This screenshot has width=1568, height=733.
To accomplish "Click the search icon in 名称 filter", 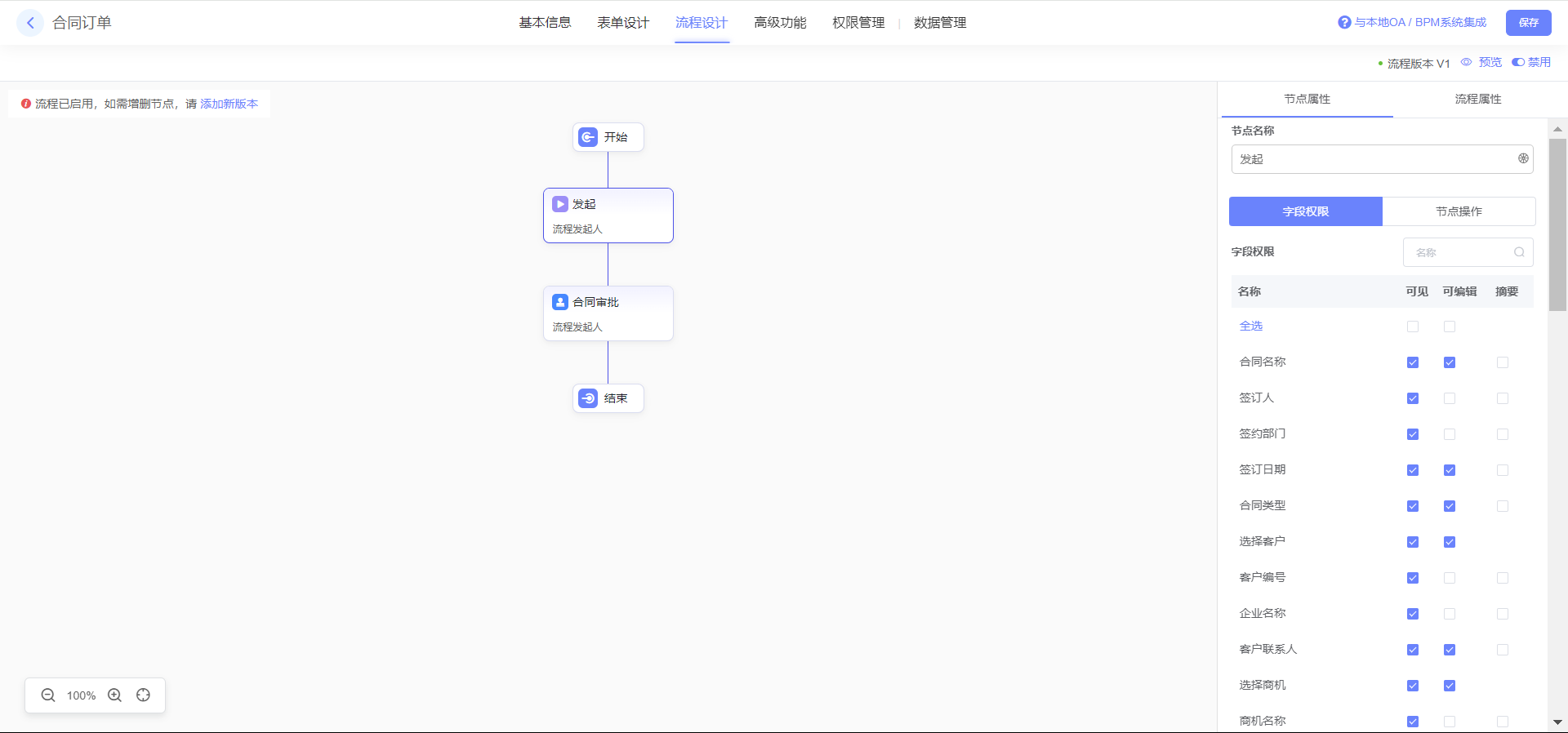I will tap(1519, 252).
